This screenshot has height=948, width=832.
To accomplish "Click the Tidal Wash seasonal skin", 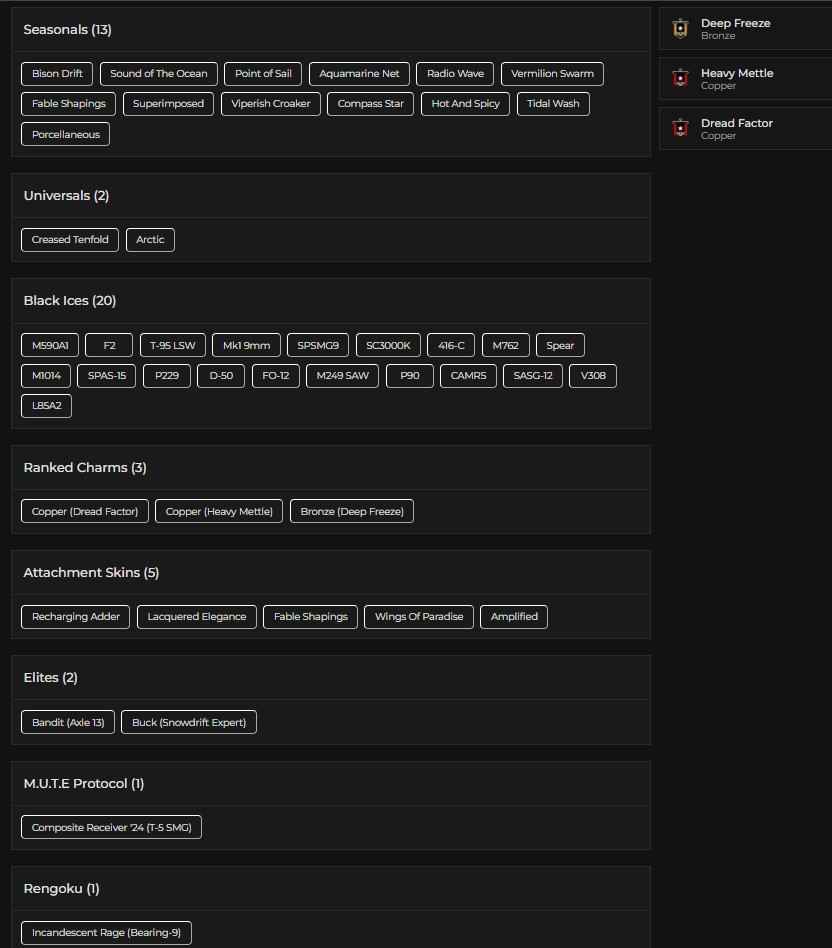I will tap(553, 103).
